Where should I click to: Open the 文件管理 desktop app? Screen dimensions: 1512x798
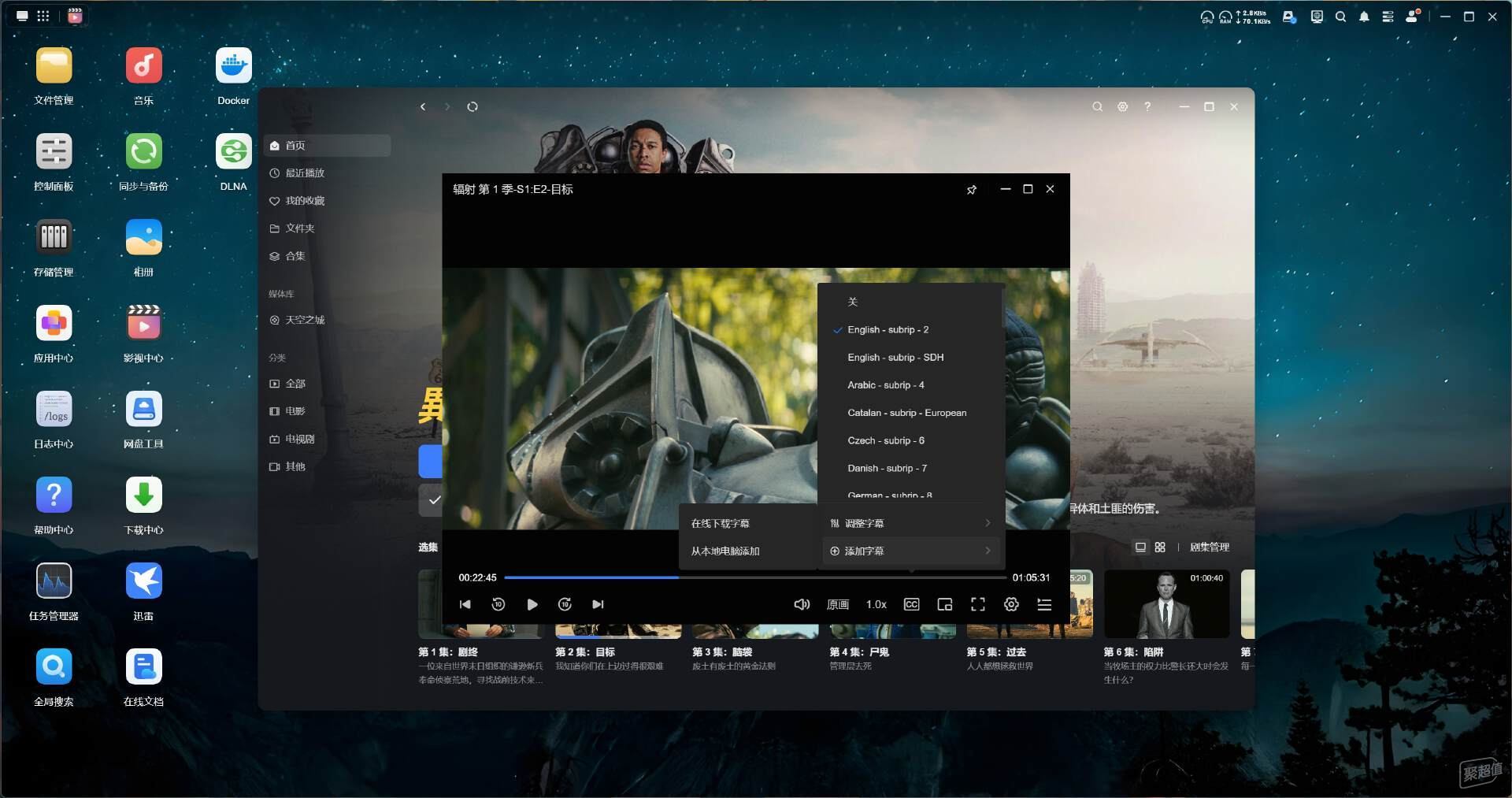(54, 66)
